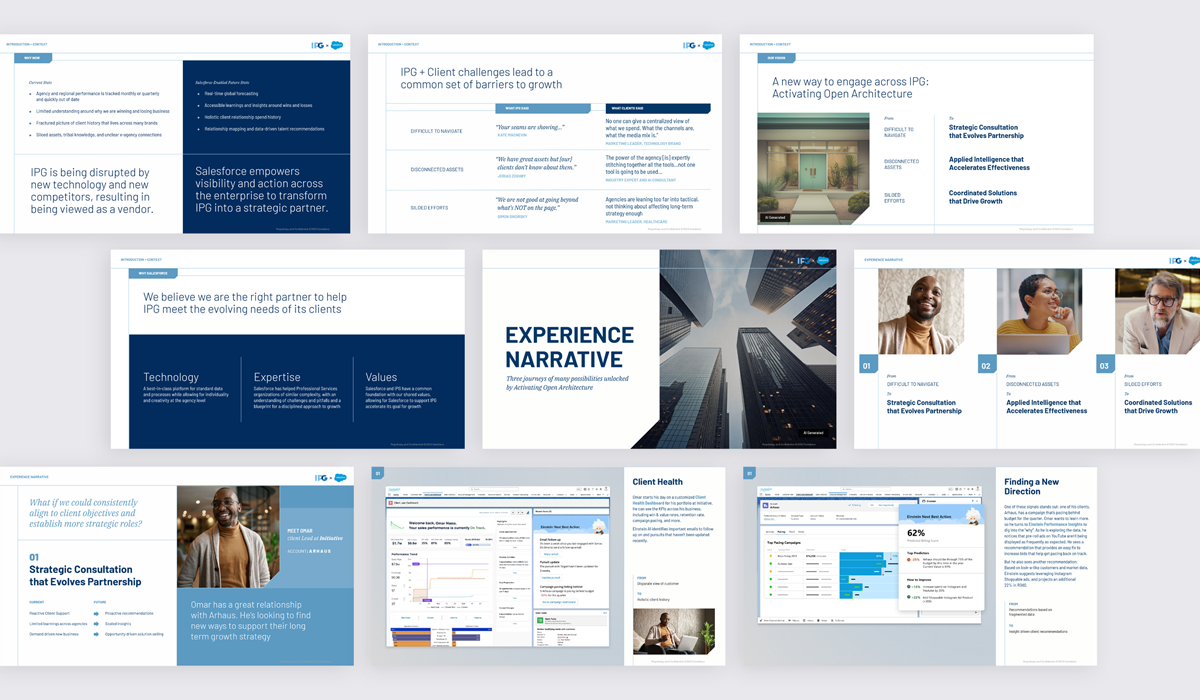Click 'Strategic Consultation that Evolves Partnership' on Omar slide
Viewport: 1200px width, 700px height.
click(x=85, y=576)
